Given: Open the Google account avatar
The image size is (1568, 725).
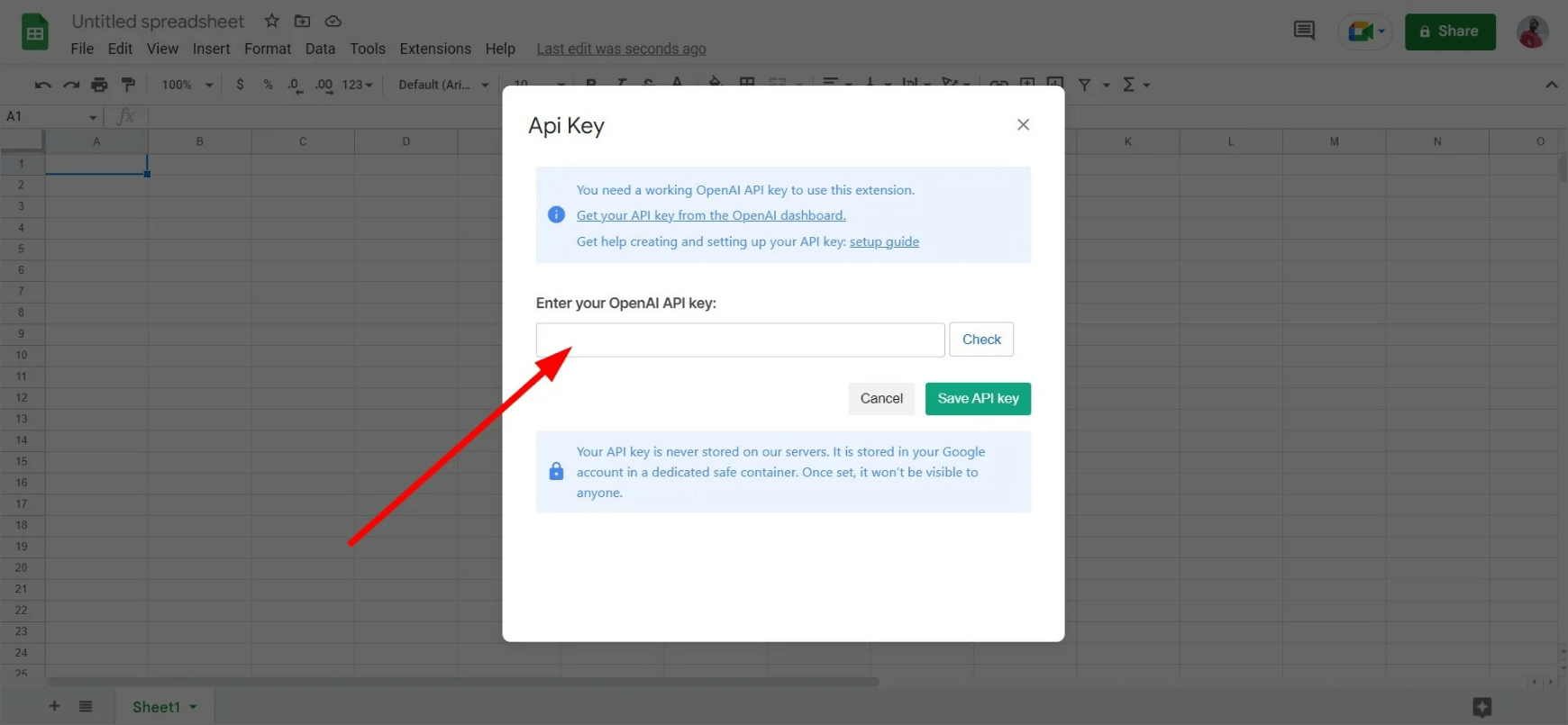Looking at the screenshot, I should pyautogui.click(x=1532, y=32).
